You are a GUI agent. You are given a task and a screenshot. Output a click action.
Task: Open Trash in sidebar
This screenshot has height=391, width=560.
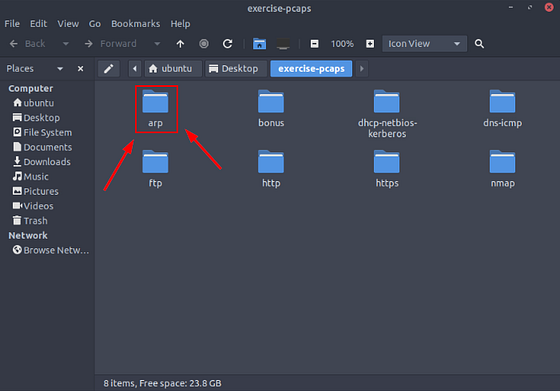(x=30, y=221)
